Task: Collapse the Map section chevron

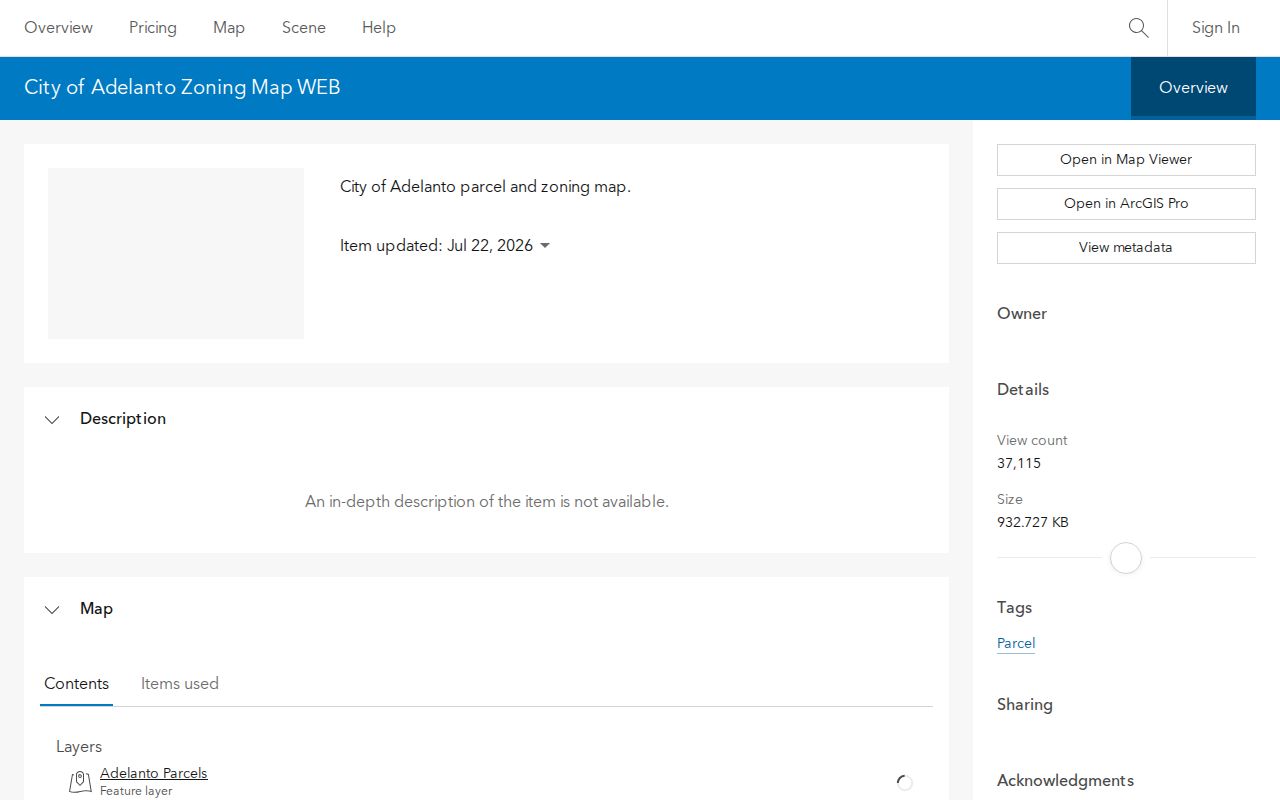Action: [x=52, y=609]
